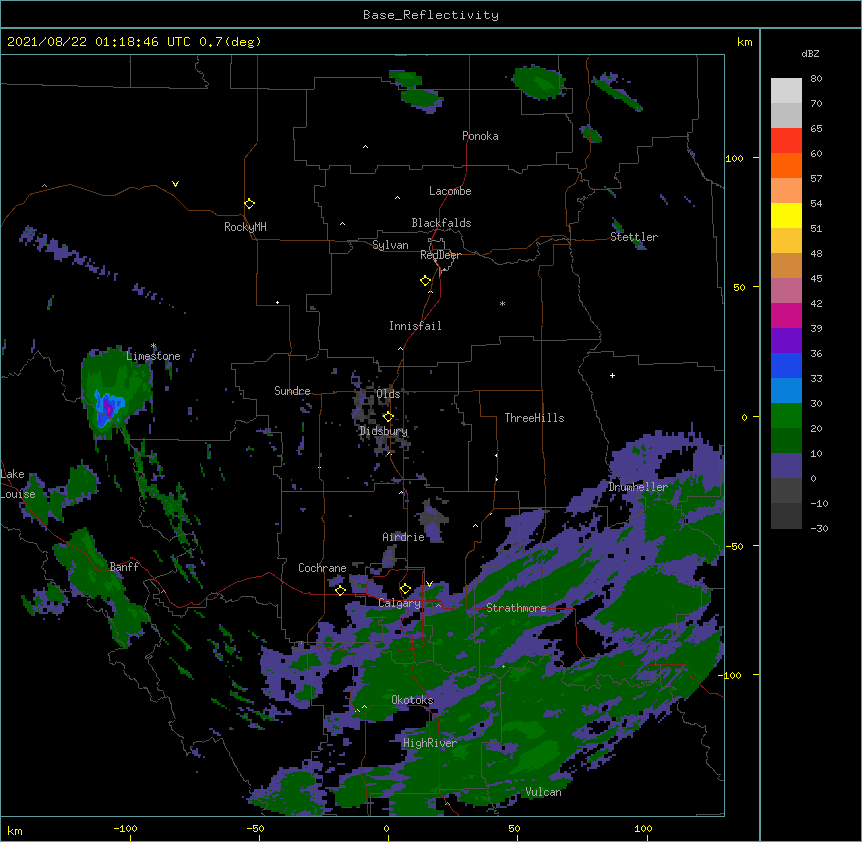Screen dimensions: 862x842
Task: Click the yellow v marker northwest of RockyMH
Action: point(175,184)
